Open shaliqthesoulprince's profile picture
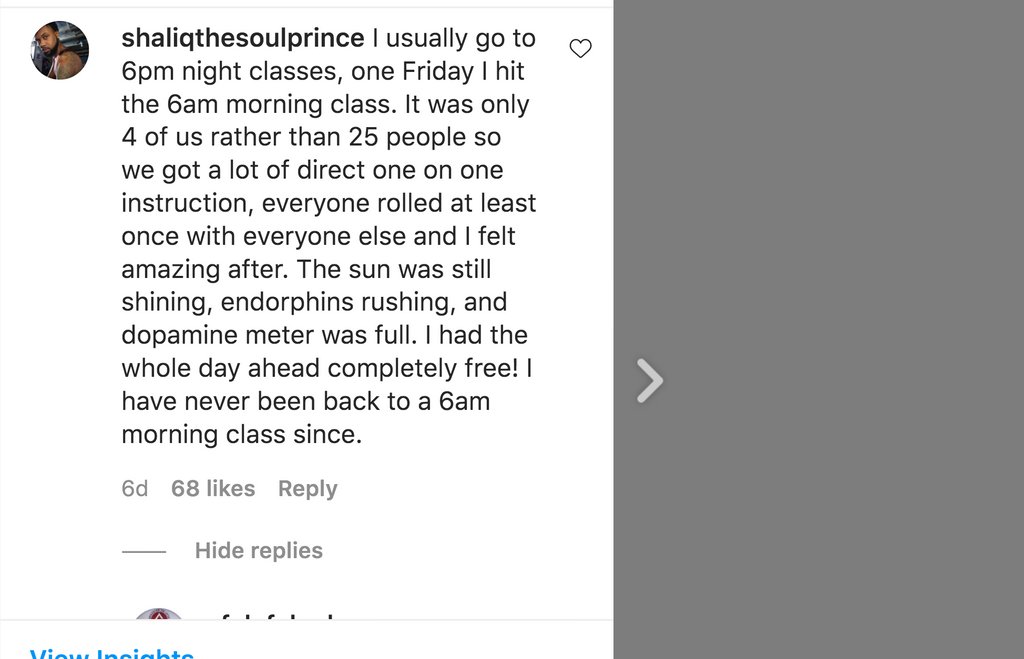 [59, 50]
